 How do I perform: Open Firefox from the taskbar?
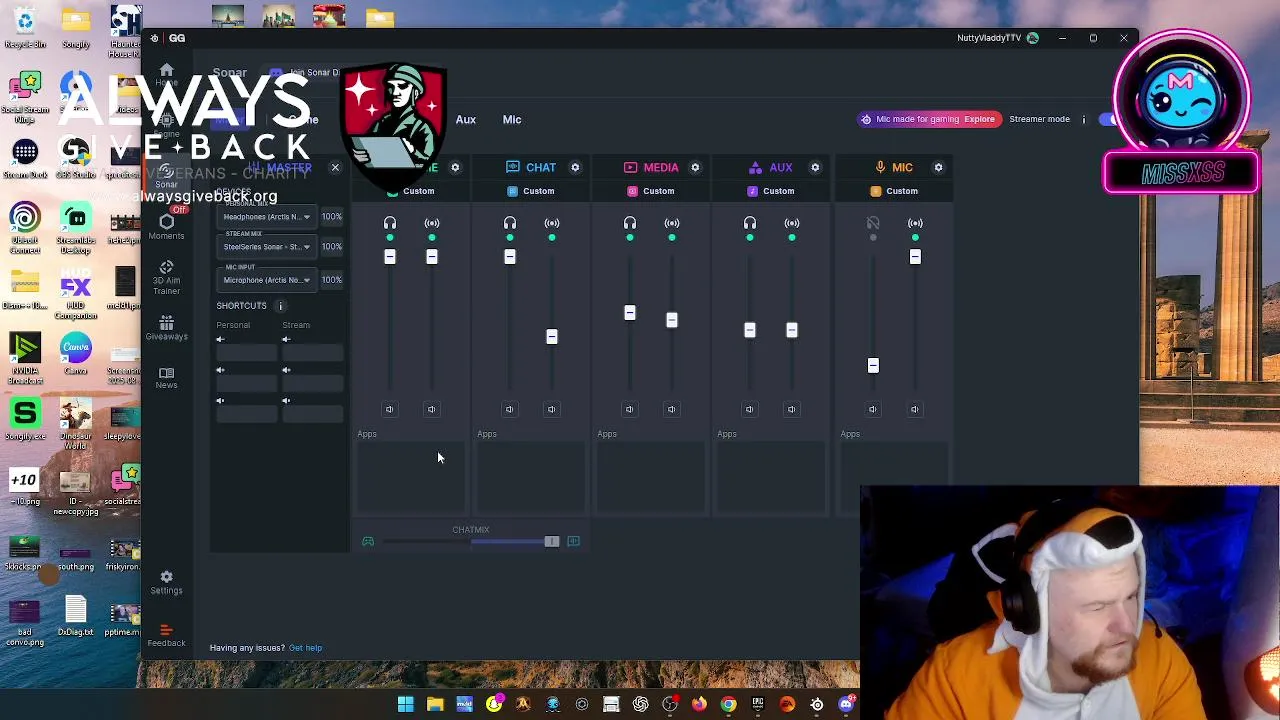(x=699, y=704)
